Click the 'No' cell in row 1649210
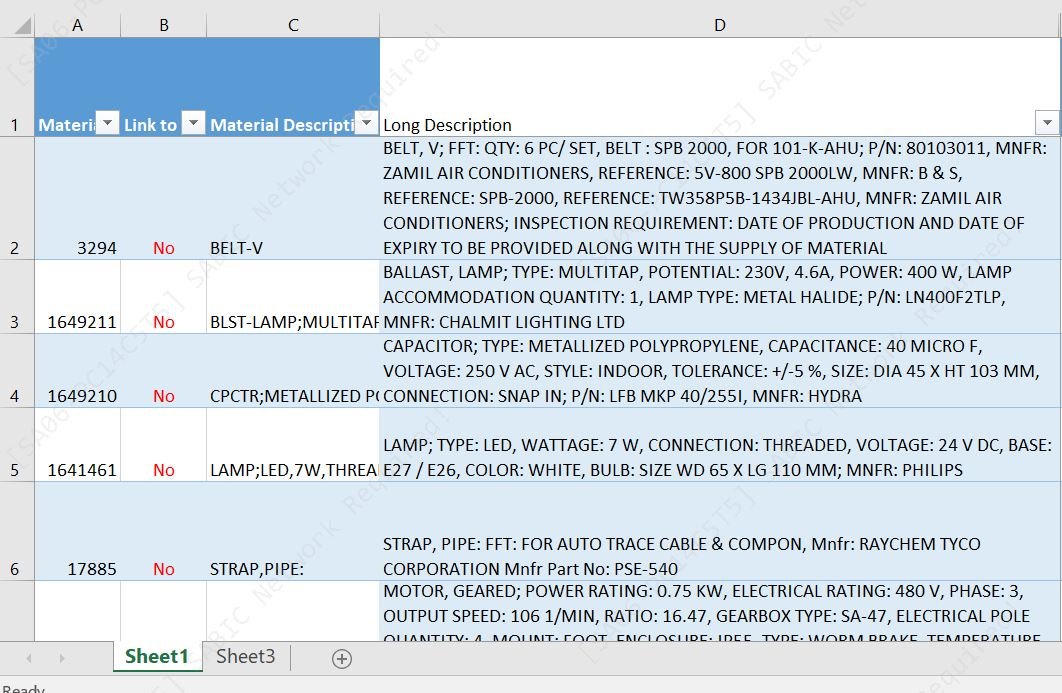The height and width of the screenshot is (693, 1062). coord(164,371)
